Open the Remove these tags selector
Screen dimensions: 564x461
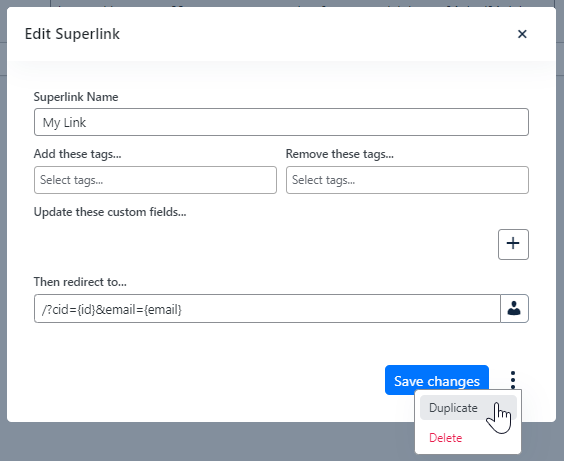407,180
